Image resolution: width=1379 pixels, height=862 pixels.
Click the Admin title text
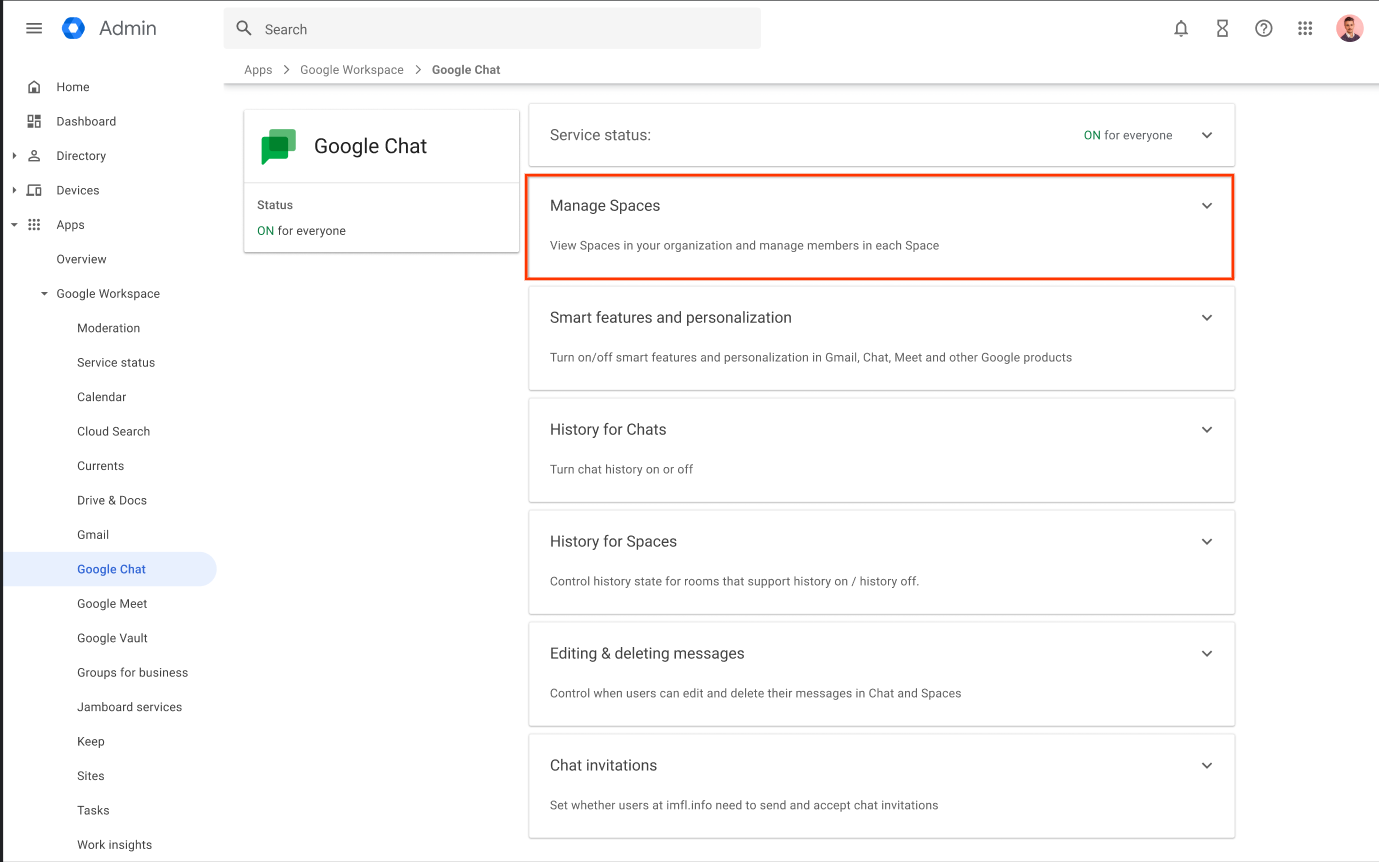128,28
